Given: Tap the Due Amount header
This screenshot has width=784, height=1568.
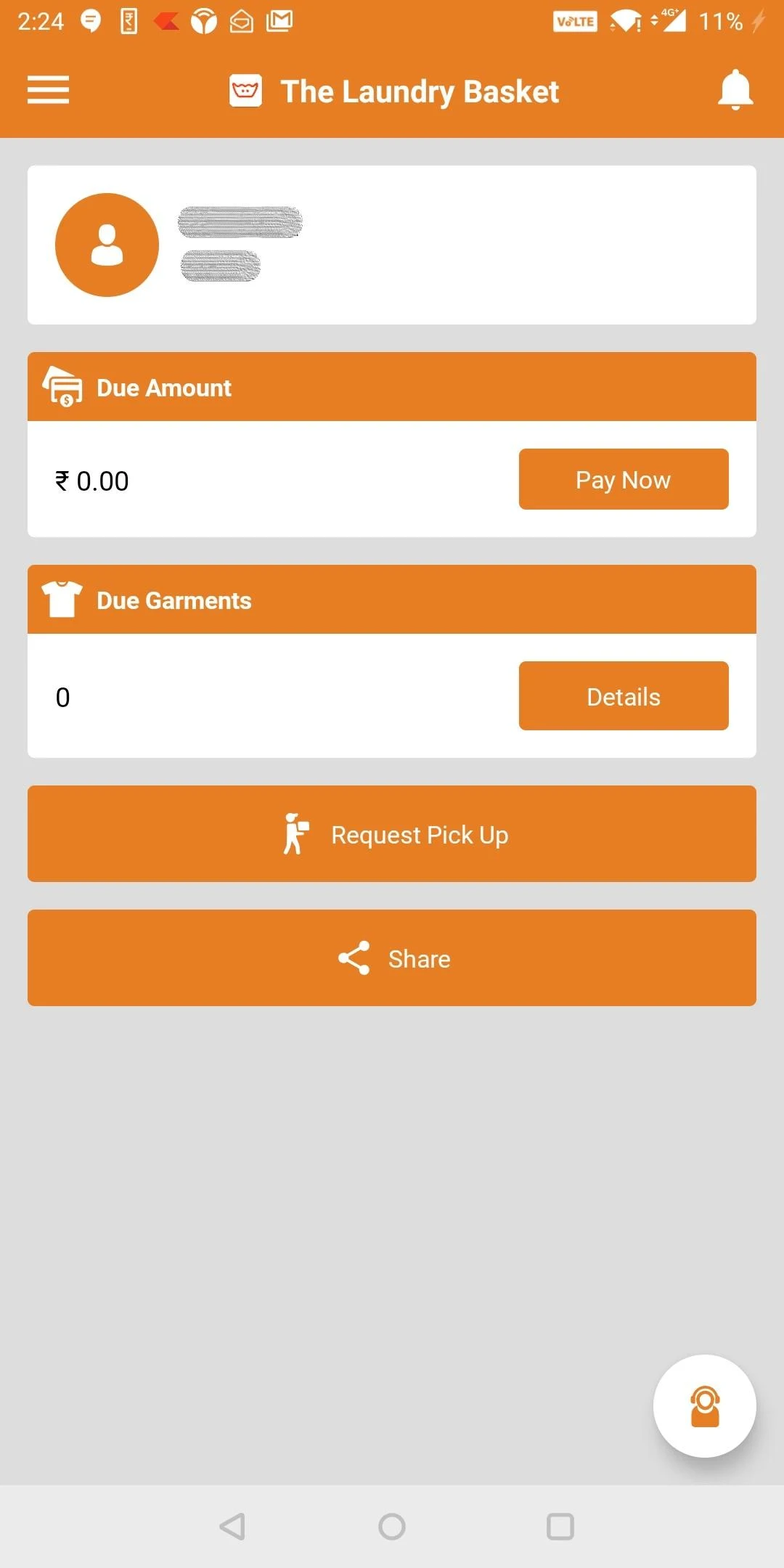Looking at the screenshot, I should tap(164, 388).
